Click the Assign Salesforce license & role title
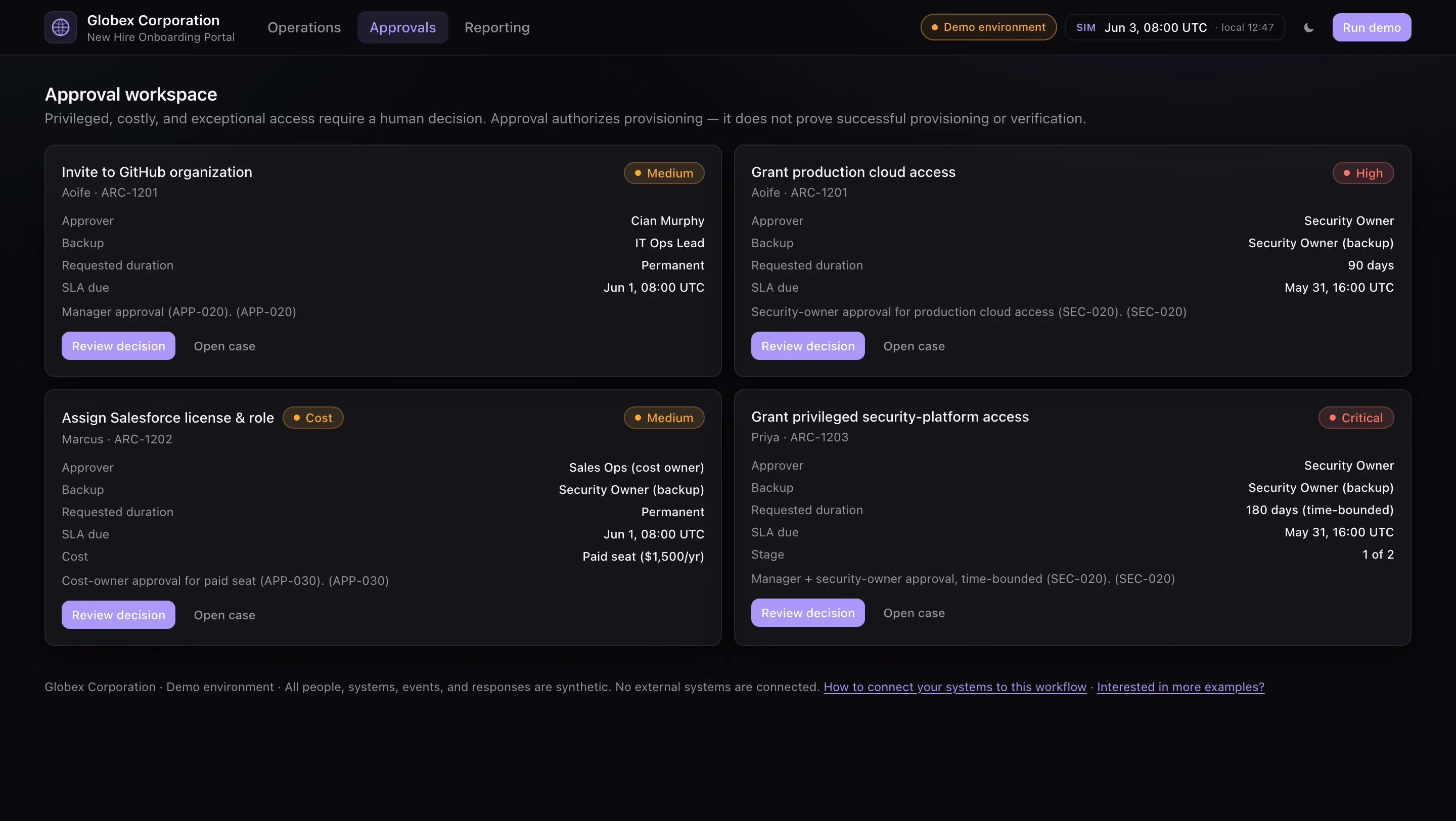1456x821 pixels. pos(168,418)
